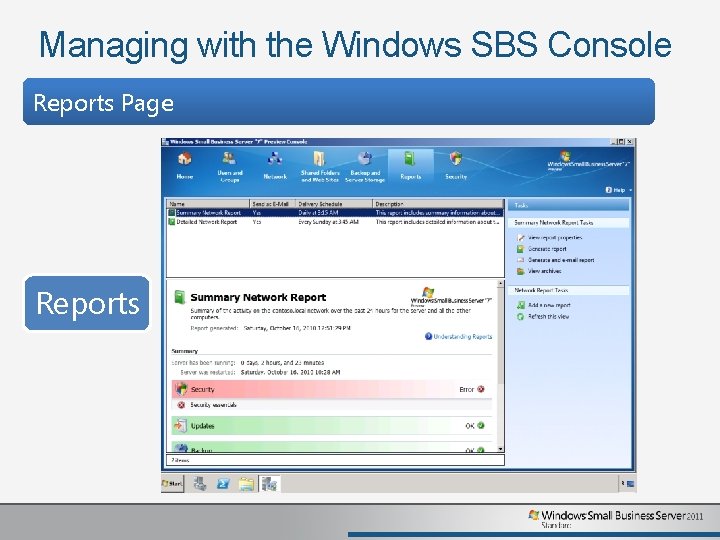This screenshot has height=540, width=720.
Task: Sort the list by Name column
Action: pos(208,203)
